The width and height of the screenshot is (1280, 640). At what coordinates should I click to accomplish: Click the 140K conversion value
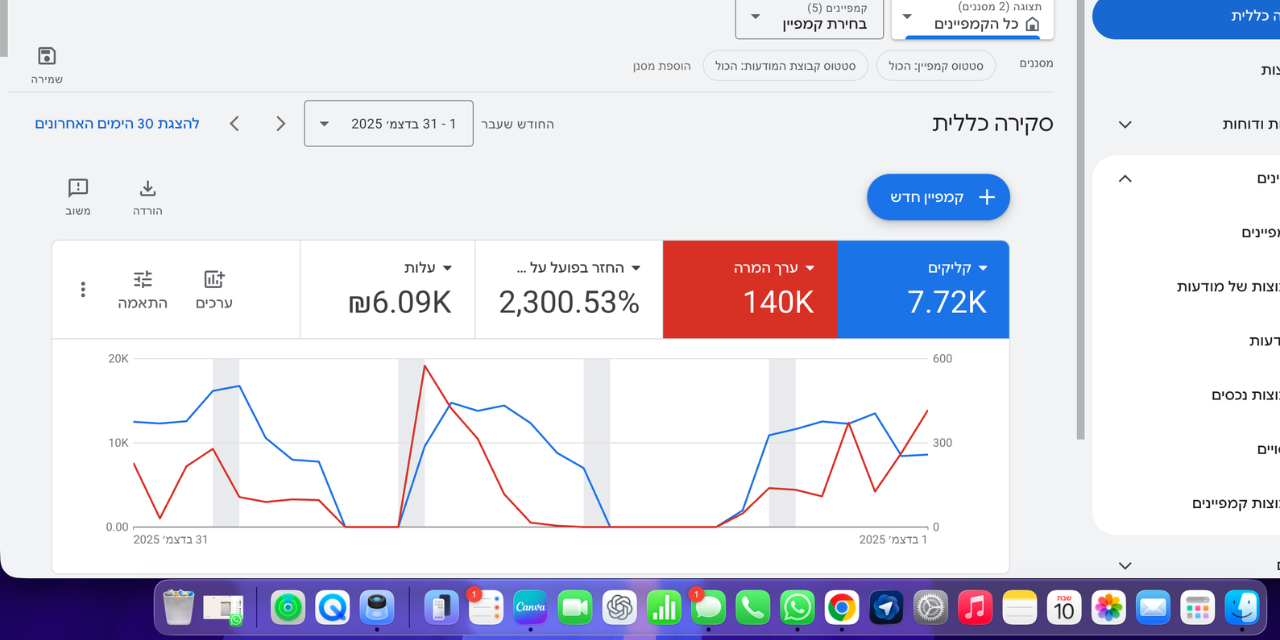[x=778, y=302]
